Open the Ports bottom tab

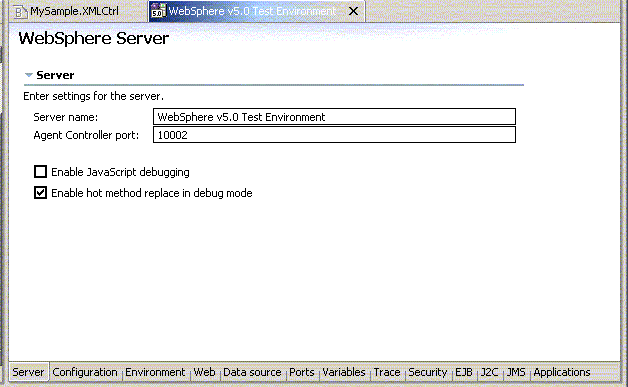[x=302, y=372]
